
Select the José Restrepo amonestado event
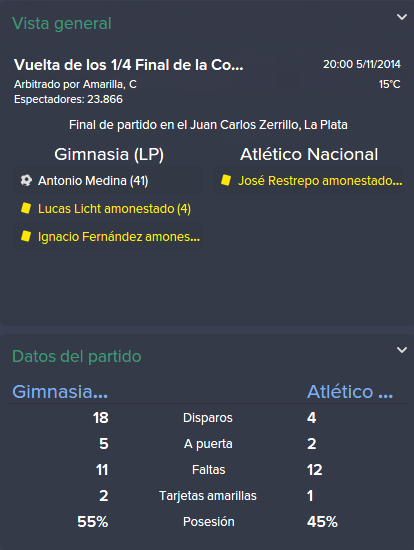point(308,181)
